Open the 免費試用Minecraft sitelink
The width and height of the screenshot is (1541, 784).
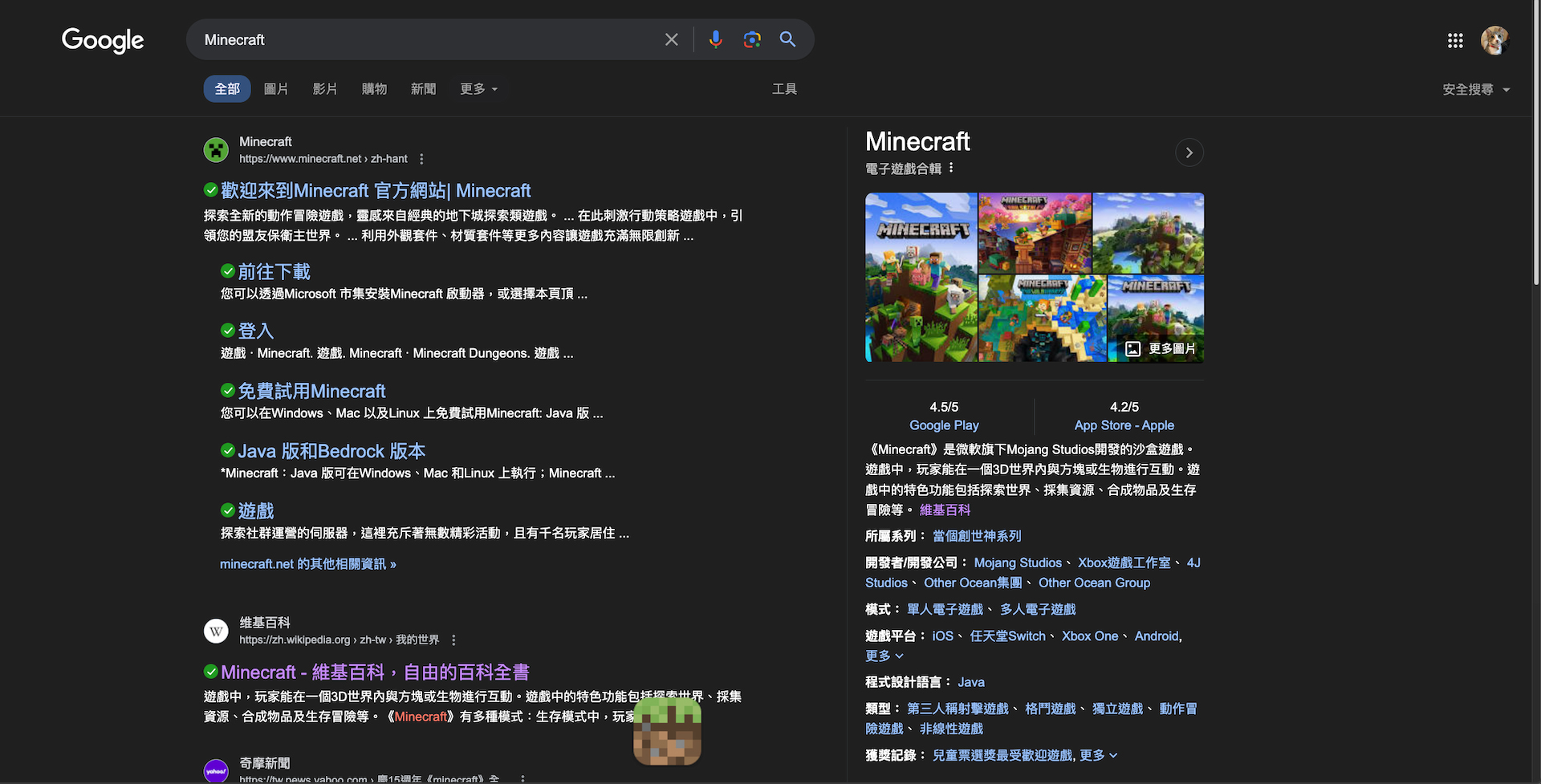311,391
